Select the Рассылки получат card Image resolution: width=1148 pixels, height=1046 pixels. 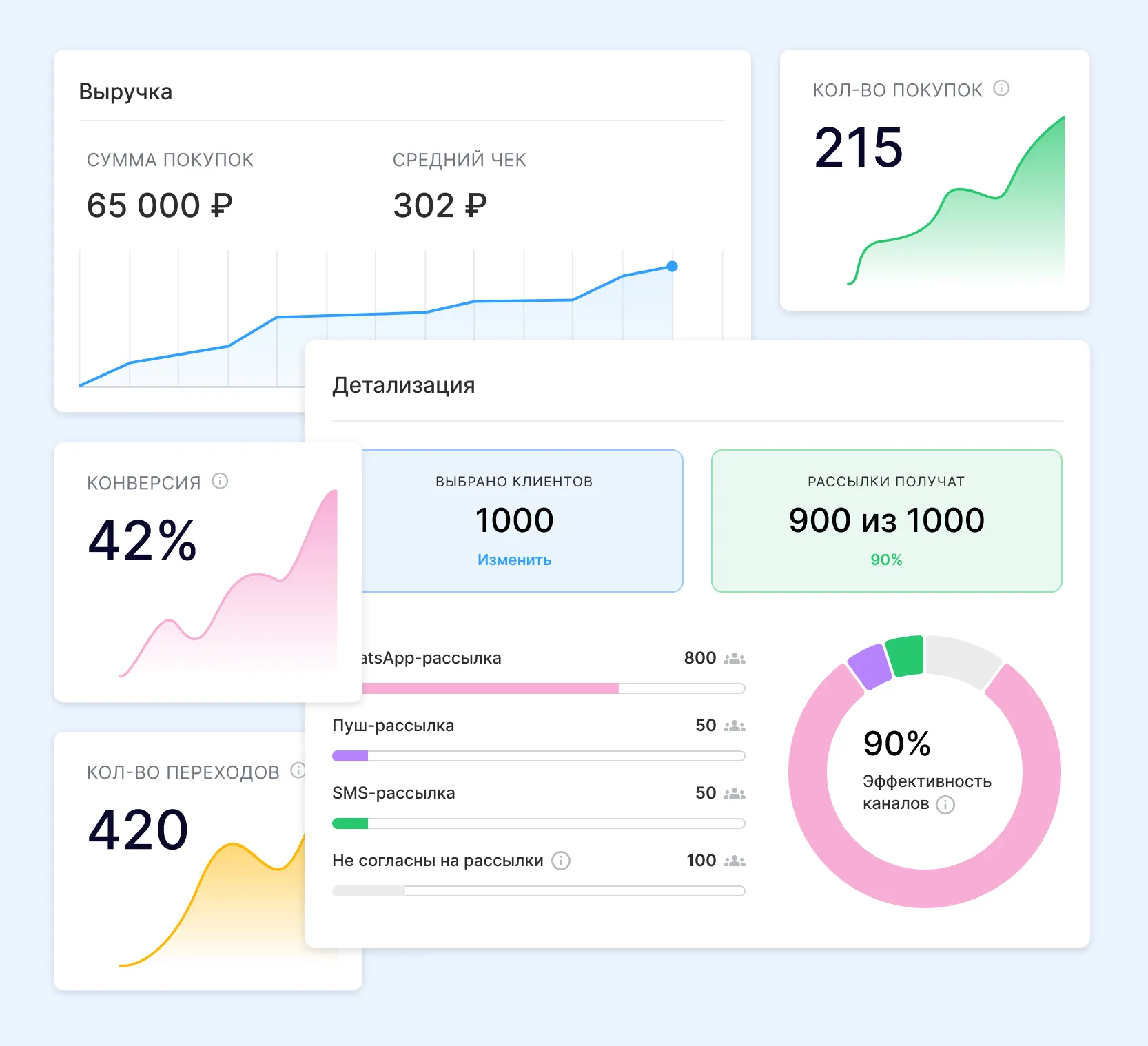pos(886,521)
